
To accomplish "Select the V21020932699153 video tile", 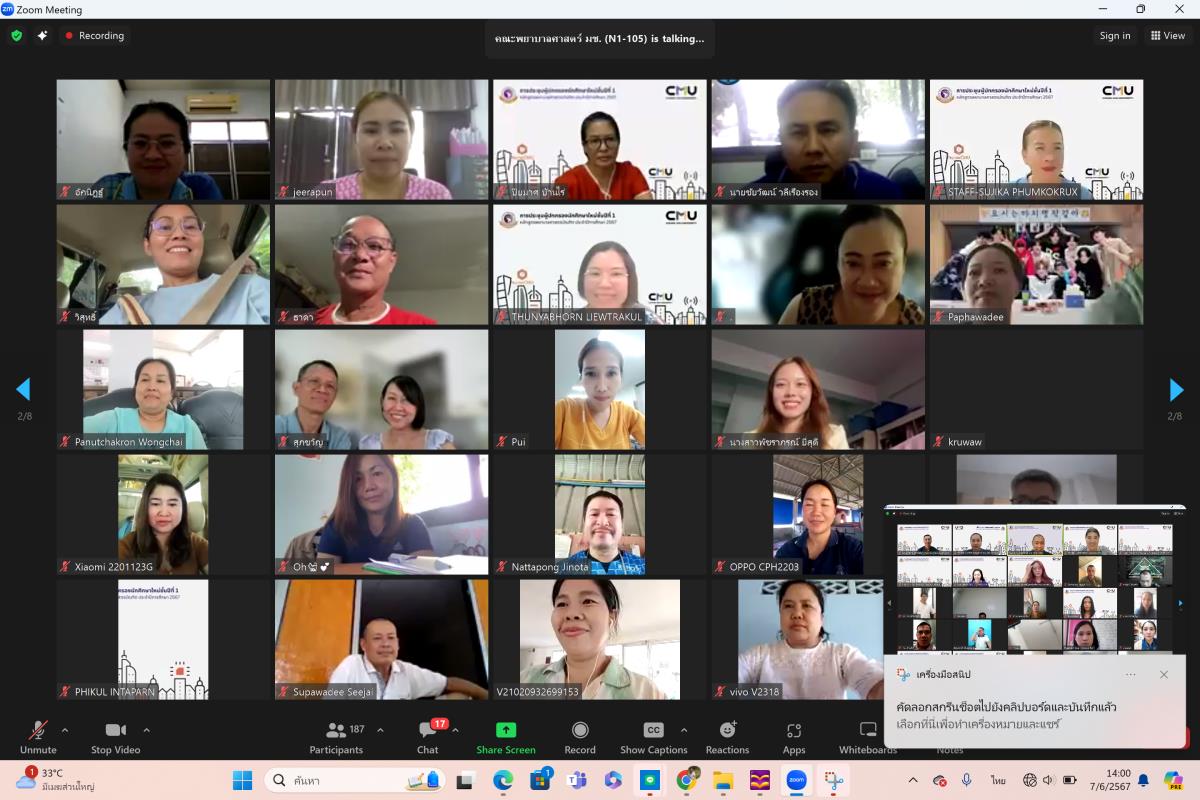I will click(600, 640).
